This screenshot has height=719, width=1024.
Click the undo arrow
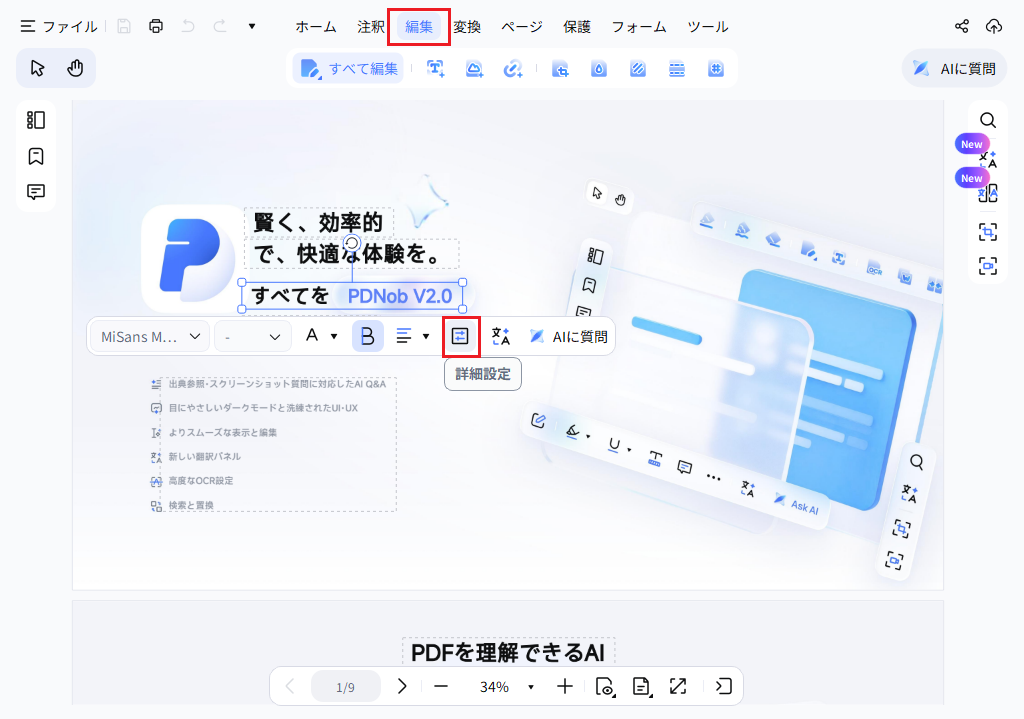188,26
